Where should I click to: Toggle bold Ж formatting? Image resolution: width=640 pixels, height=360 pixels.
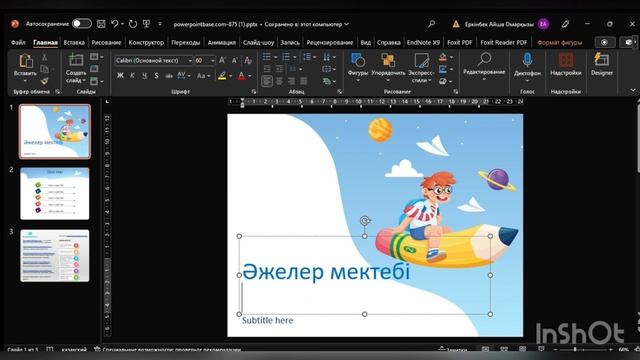[x=120, y=76]
